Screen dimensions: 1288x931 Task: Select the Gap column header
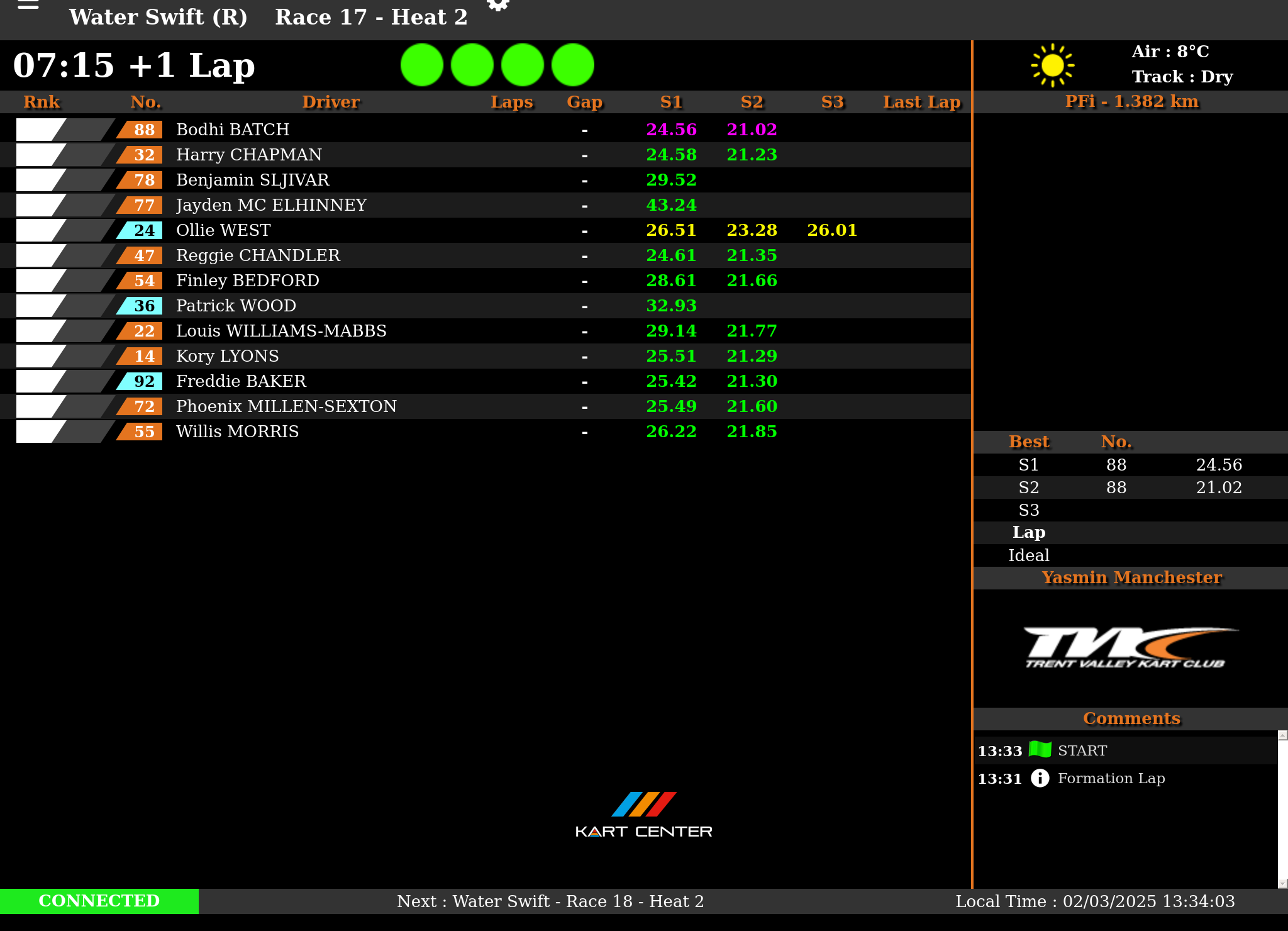[x=584, y=102]
